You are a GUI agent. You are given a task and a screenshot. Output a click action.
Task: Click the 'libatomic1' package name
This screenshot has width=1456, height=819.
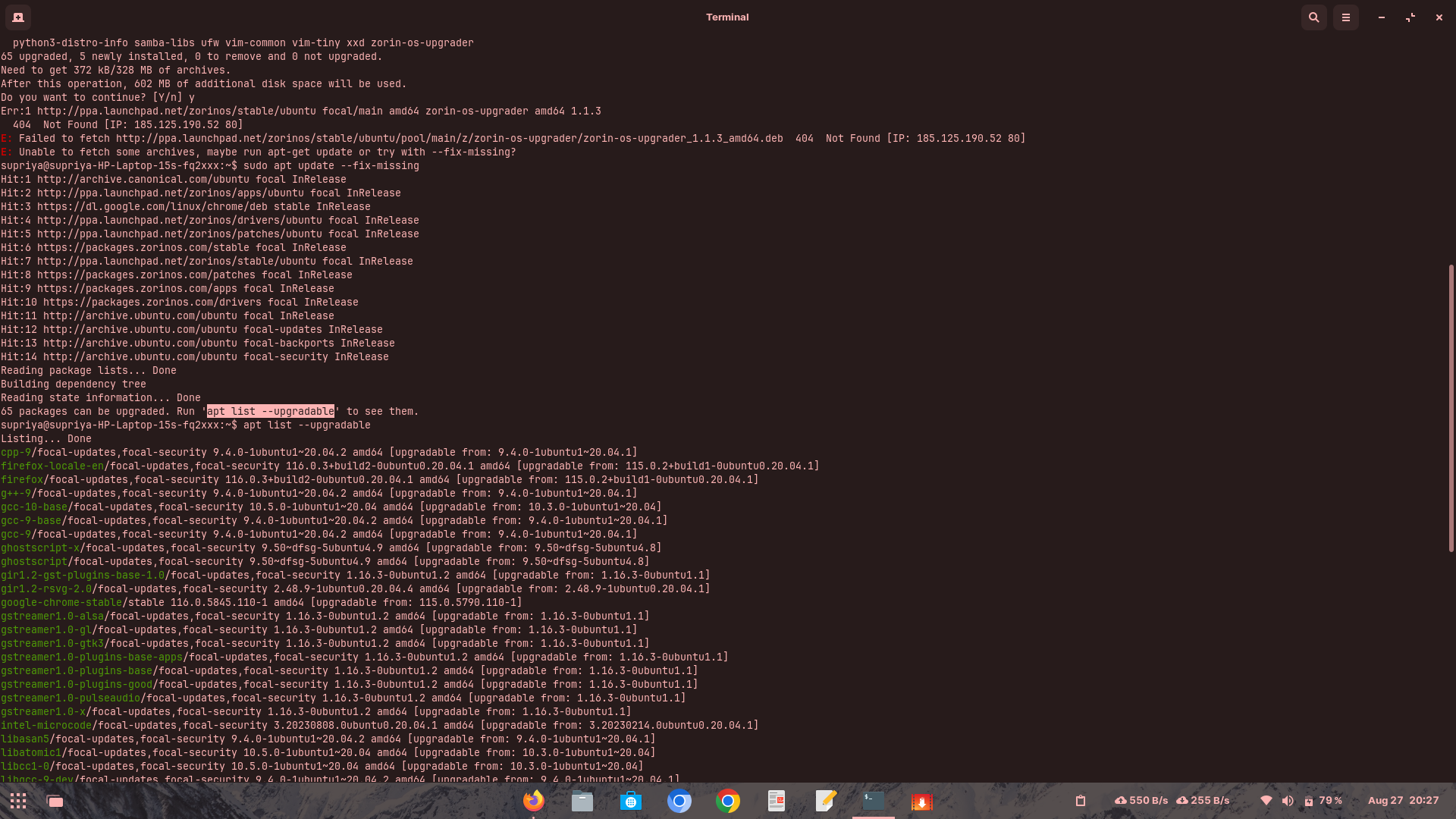(31, 753)
